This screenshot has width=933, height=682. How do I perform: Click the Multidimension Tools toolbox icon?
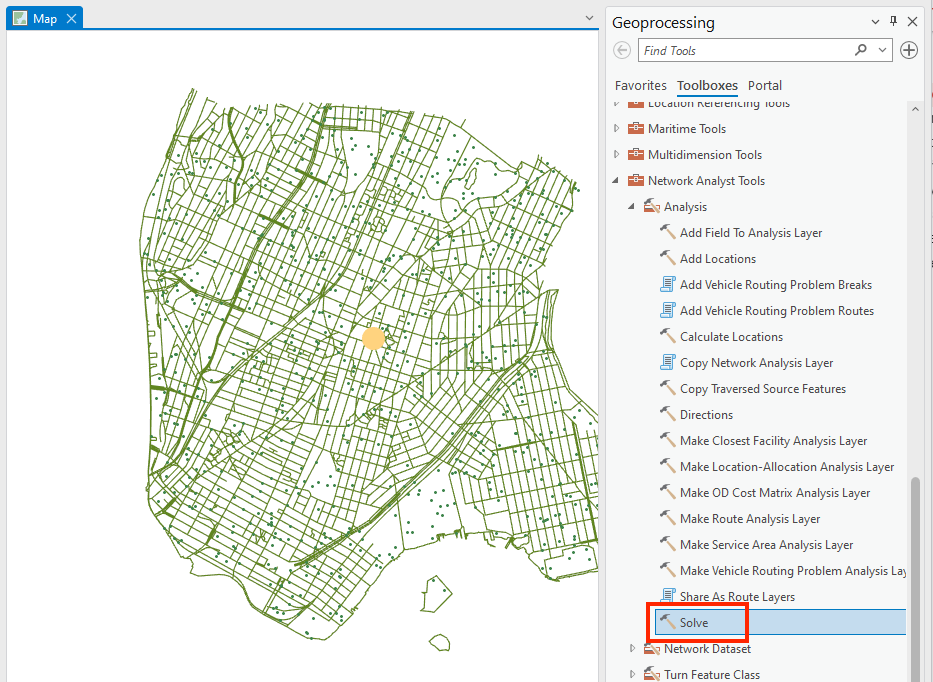[x=635, y=154]
